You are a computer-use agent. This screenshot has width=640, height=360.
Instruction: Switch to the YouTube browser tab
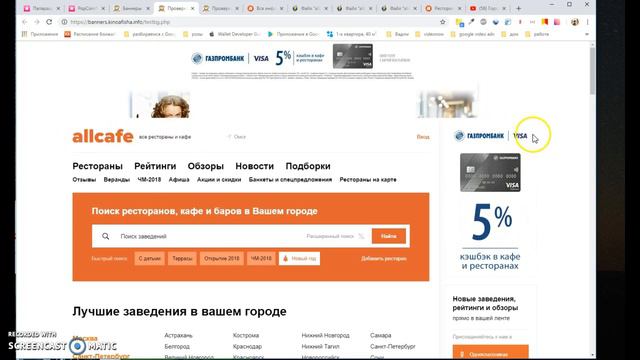coord(488,8)
